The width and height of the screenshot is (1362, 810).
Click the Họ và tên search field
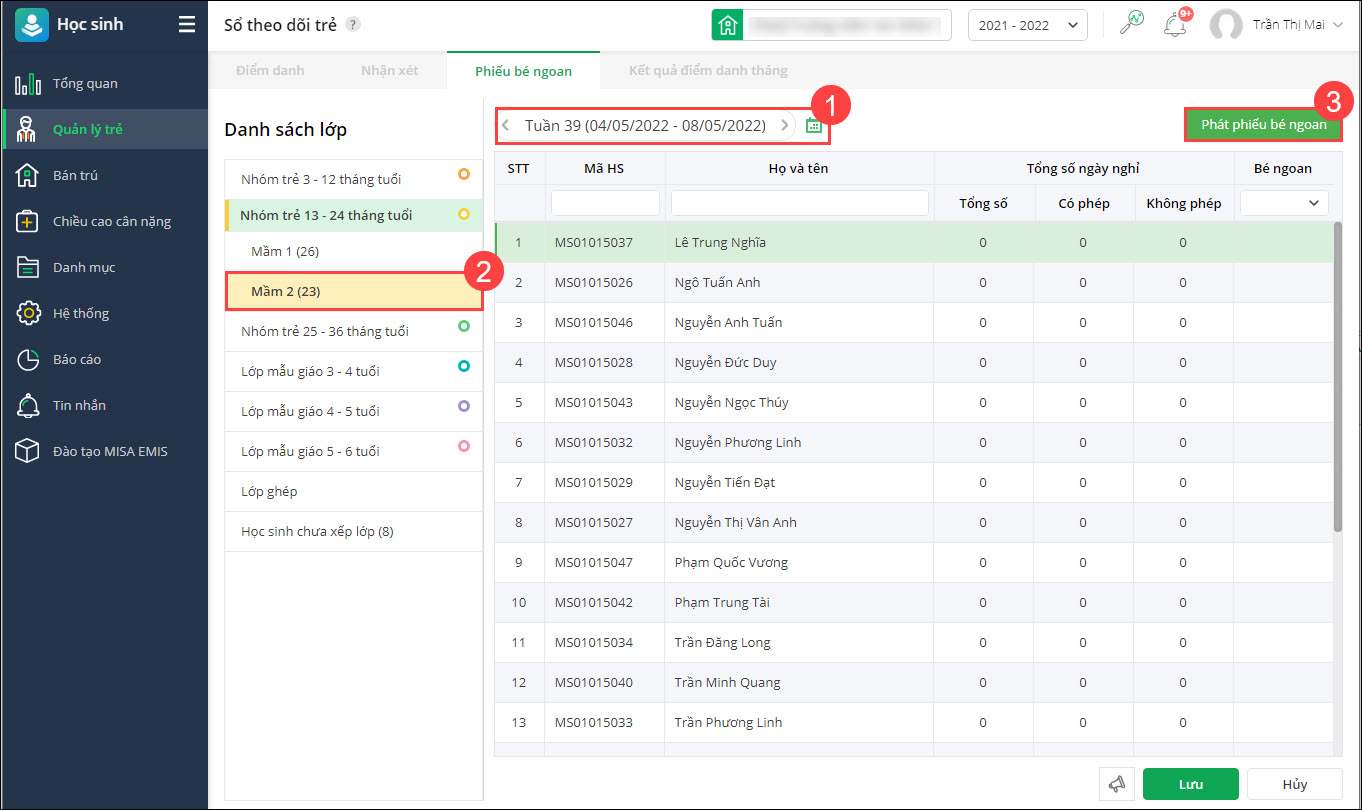coord(799,203)
